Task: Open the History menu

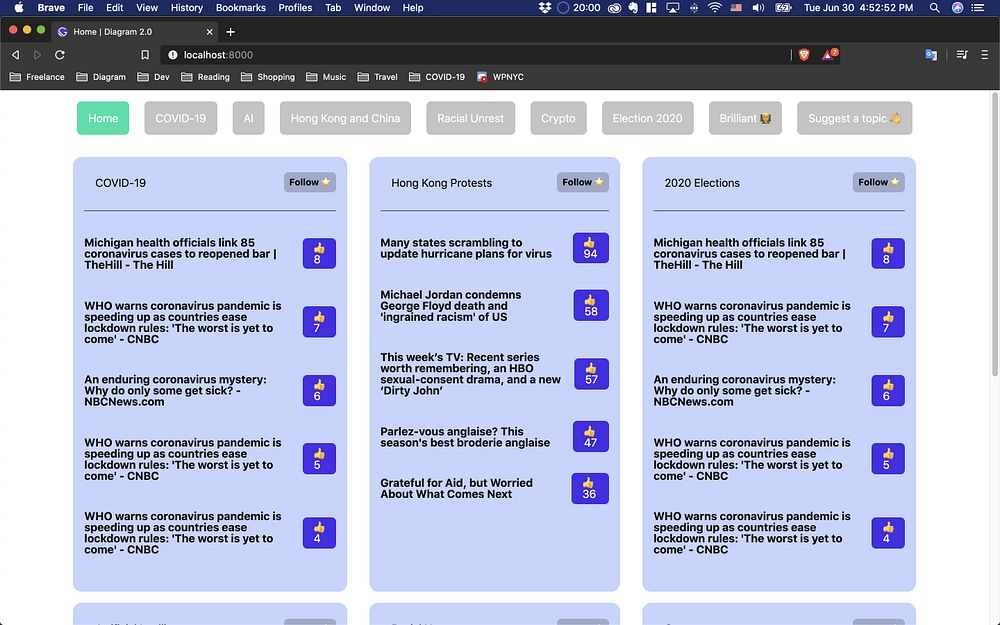Action: pos(186,8)
